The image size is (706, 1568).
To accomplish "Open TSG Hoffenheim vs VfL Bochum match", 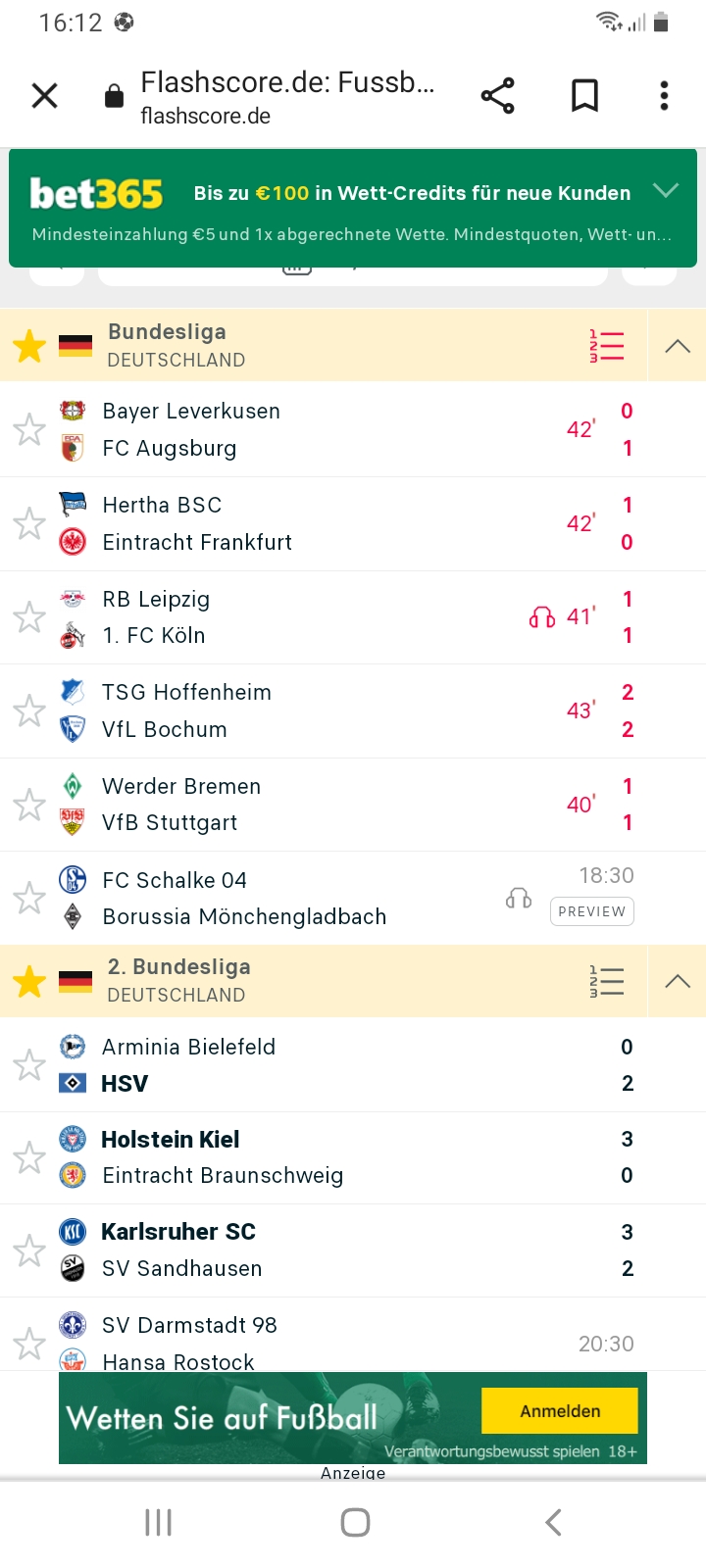I will [x=353, y=711].
